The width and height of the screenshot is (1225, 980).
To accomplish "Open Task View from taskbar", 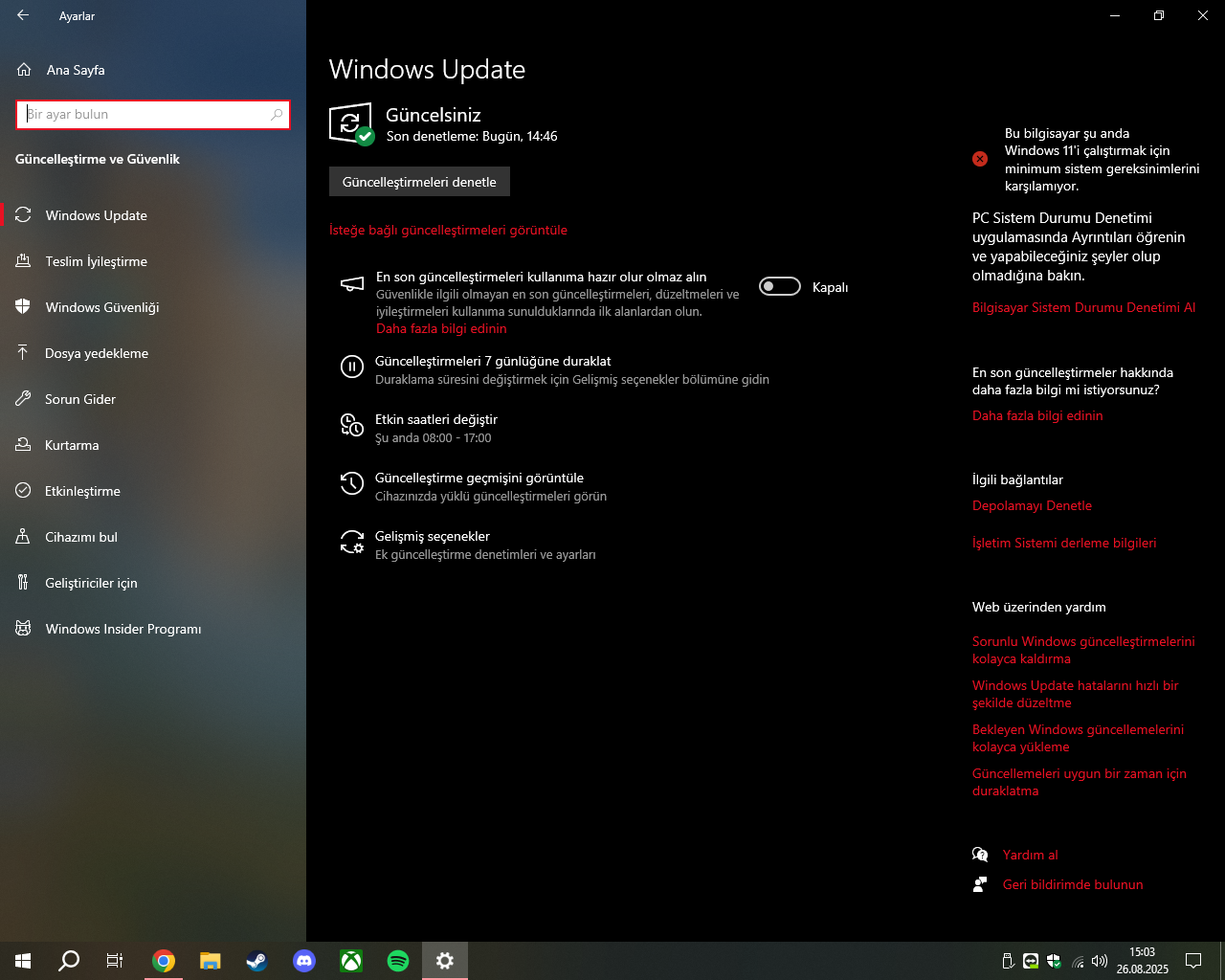I will point(115,961).
